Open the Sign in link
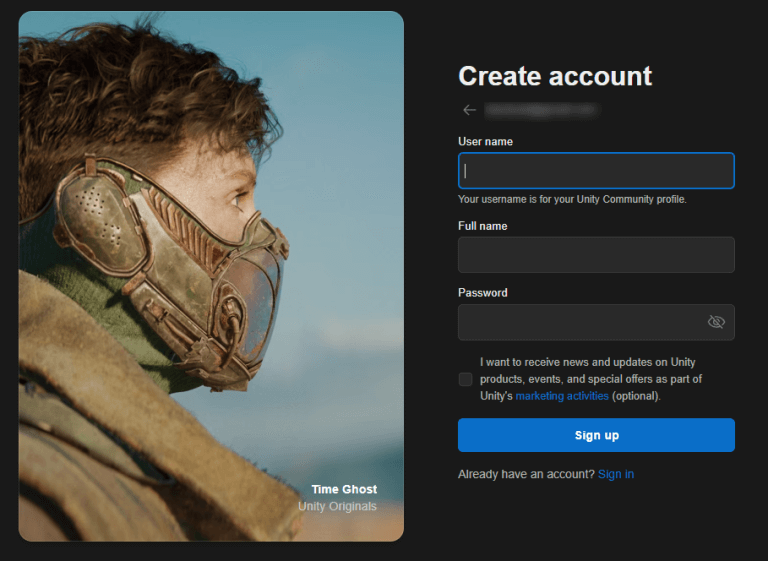This screenshot has height=561, width=768. pos(615,474)
